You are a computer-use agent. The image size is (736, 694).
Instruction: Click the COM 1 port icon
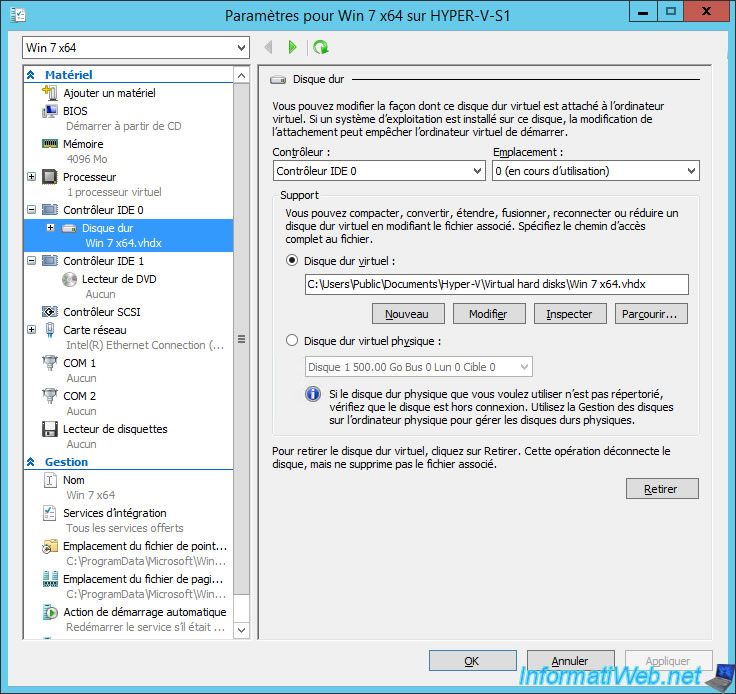point(50,363)
